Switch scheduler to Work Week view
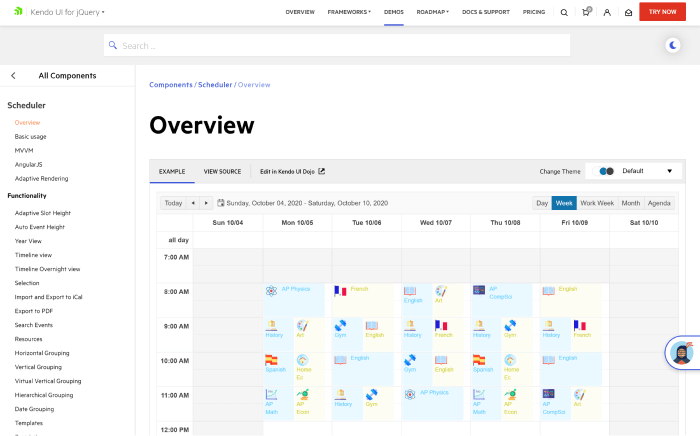The width and height of the screenshot is (700, 436). click(597, 203)
